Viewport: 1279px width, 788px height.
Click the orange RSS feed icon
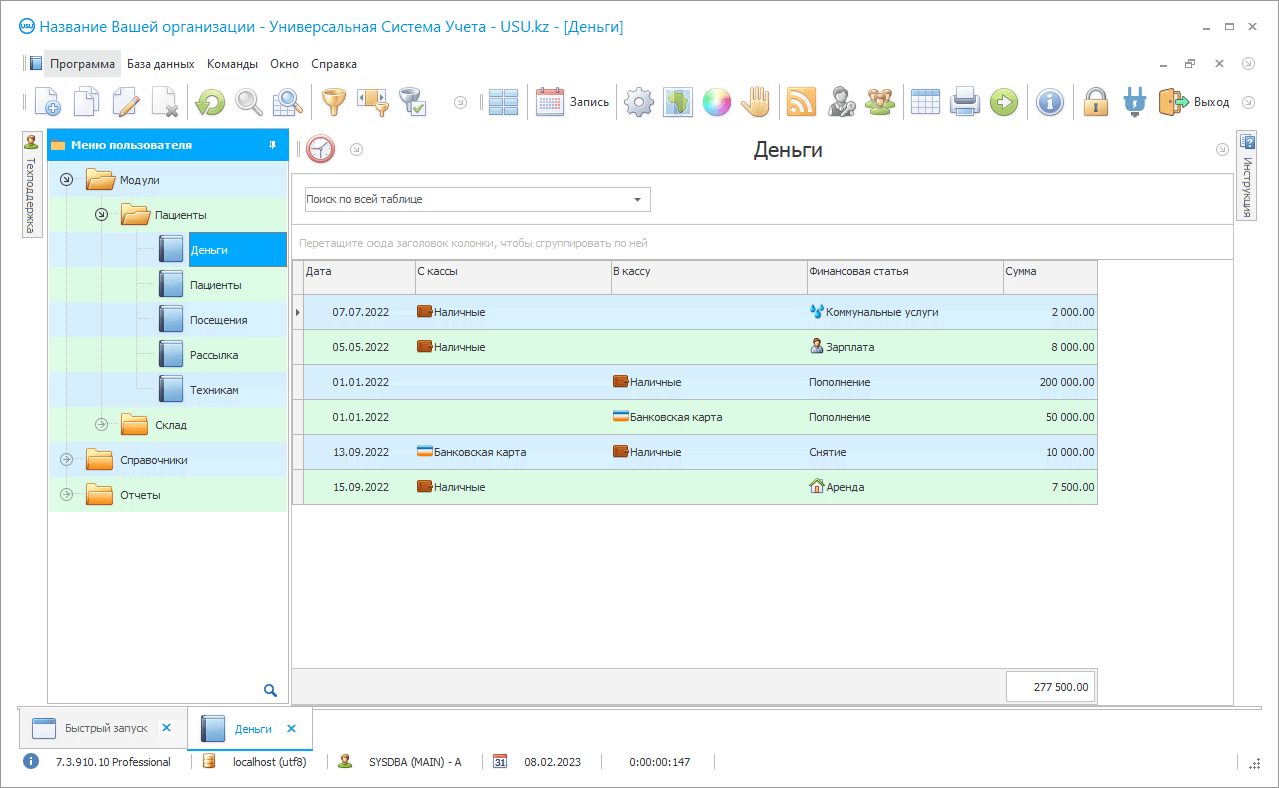801,102
